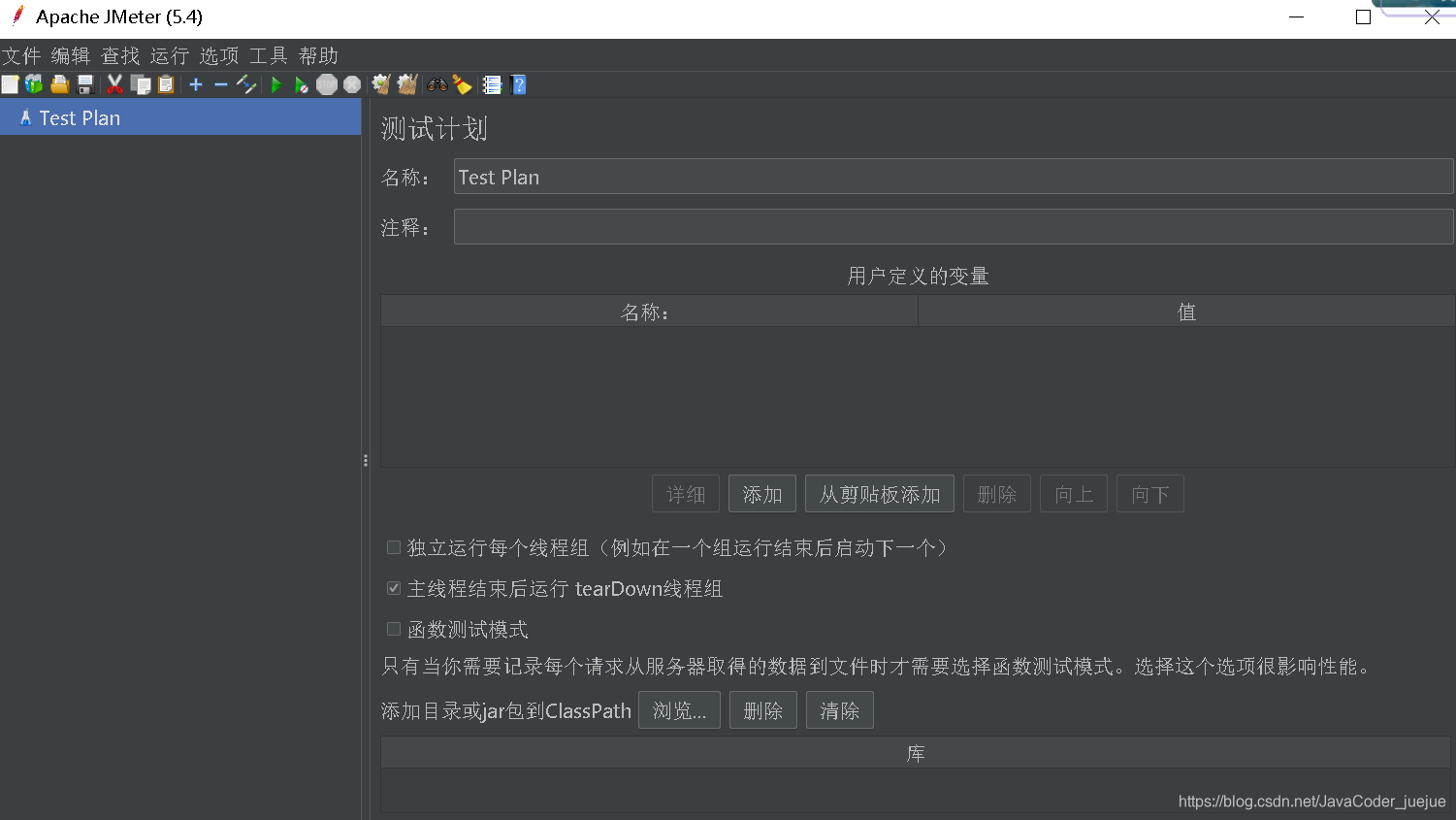Start the test with the green play icon
The height and width of the screenshot is (820, 1456).
[276, 84]
